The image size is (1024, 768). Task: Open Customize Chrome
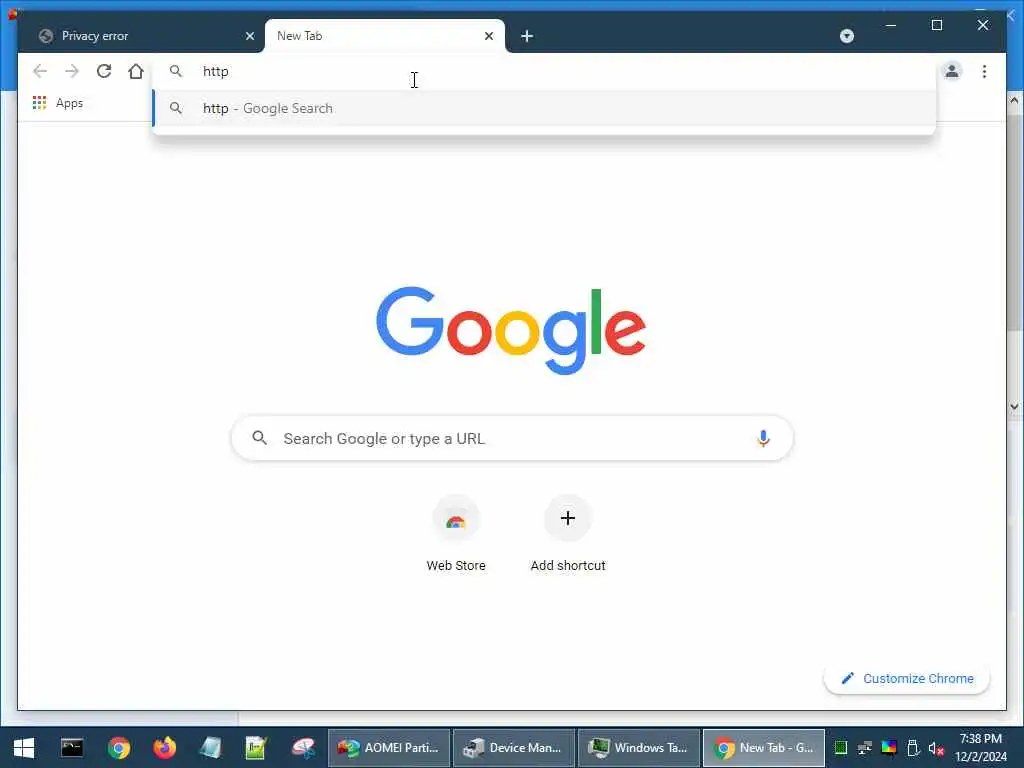(x=906, y=679)
